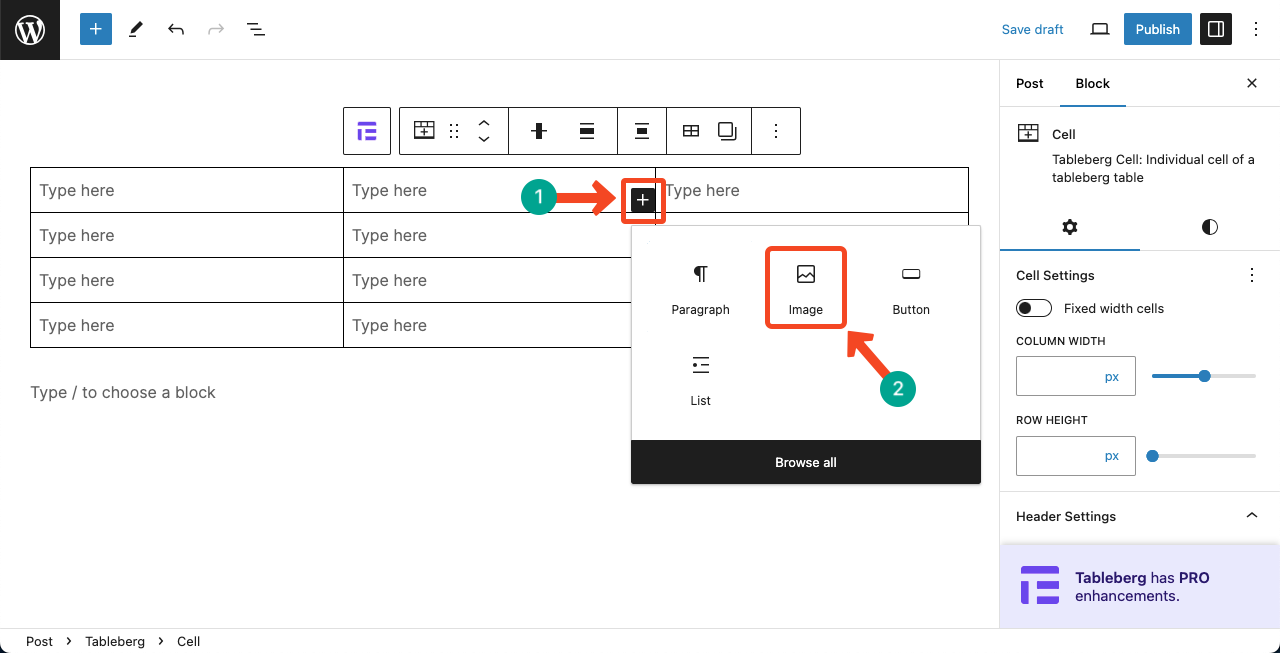The height and width of the screenshot is (653, 1280).
Task: Click the WordPress logo icon
Action: [30, 30]
